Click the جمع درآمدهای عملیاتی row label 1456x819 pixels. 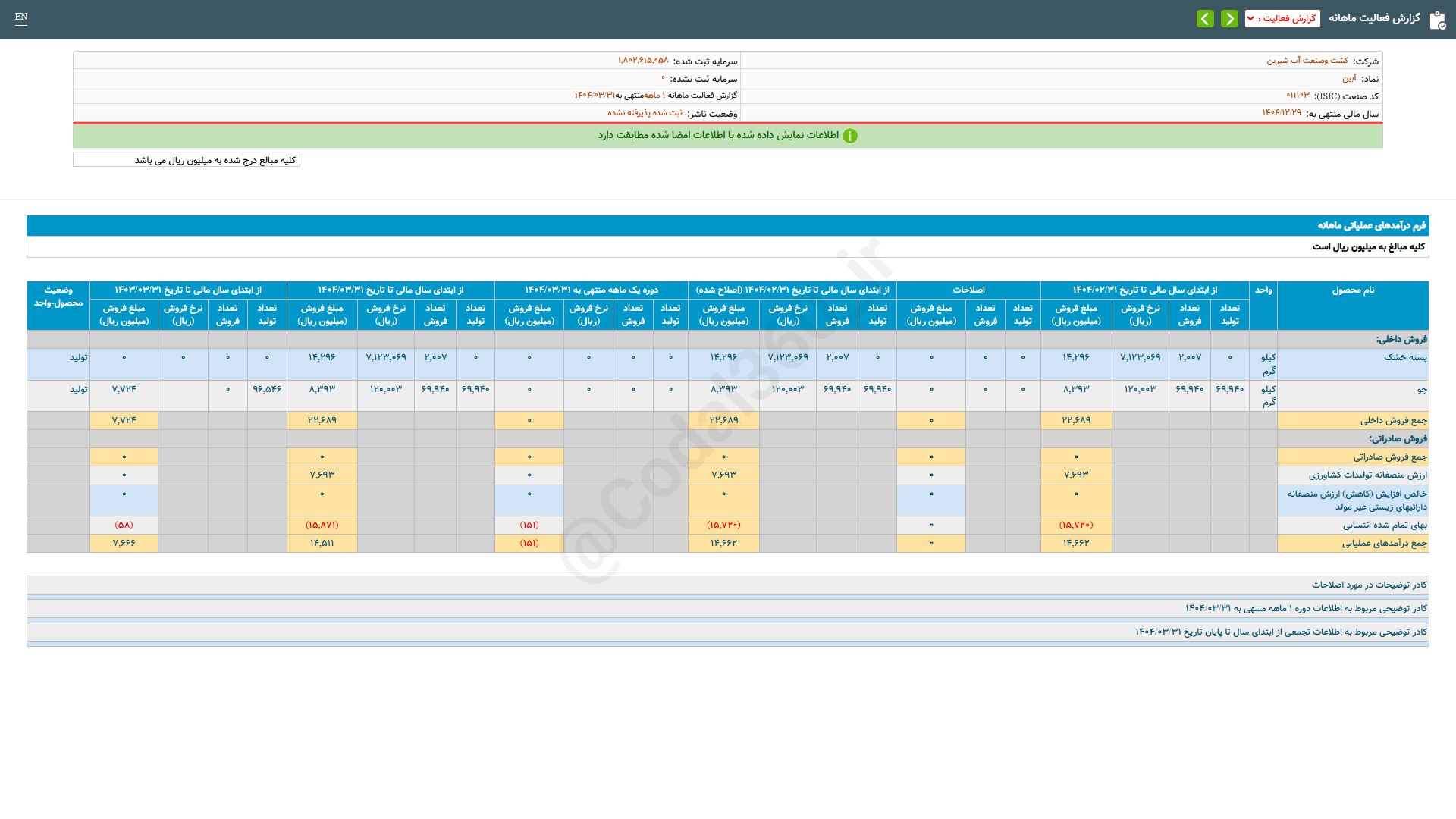click(1384, 543)
